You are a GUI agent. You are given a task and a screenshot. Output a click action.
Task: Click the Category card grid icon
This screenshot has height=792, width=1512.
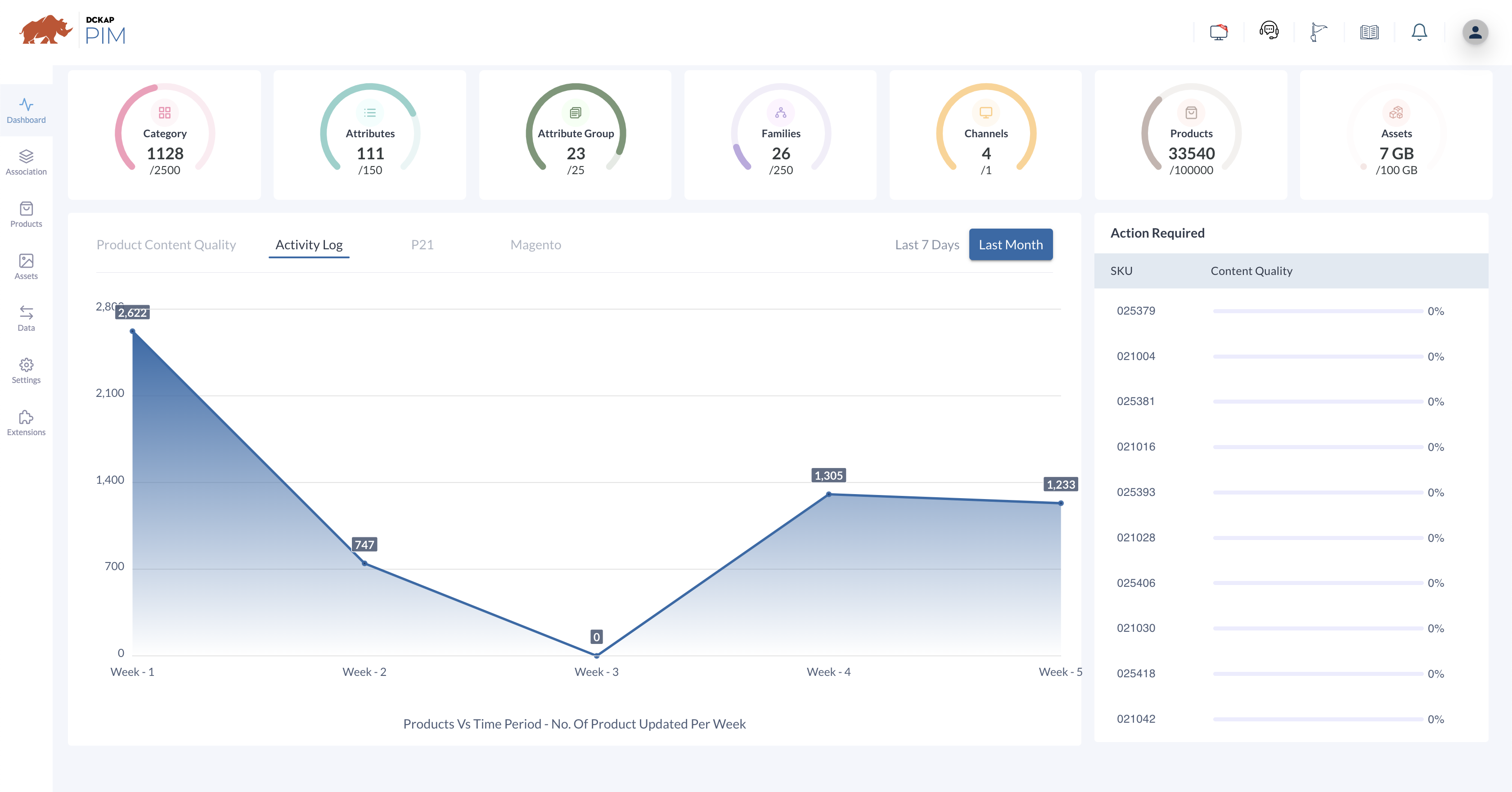coord(164,112)
